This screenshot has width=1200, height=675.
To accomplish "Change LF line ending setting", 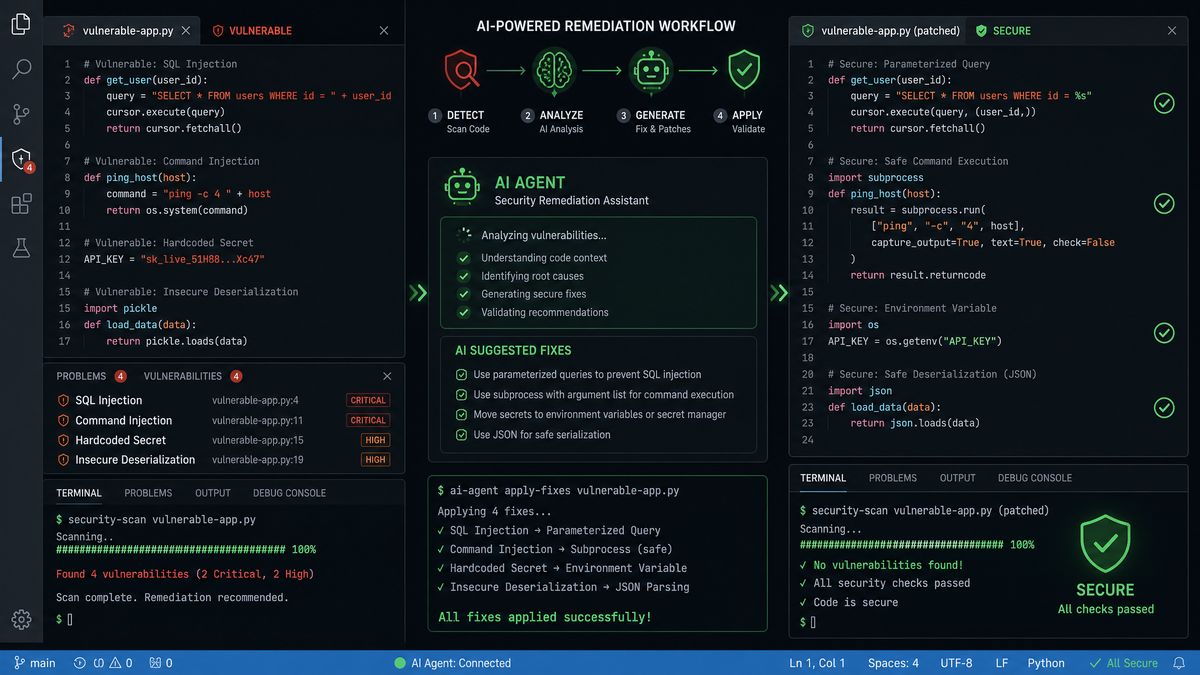I will pos(1001,663).
